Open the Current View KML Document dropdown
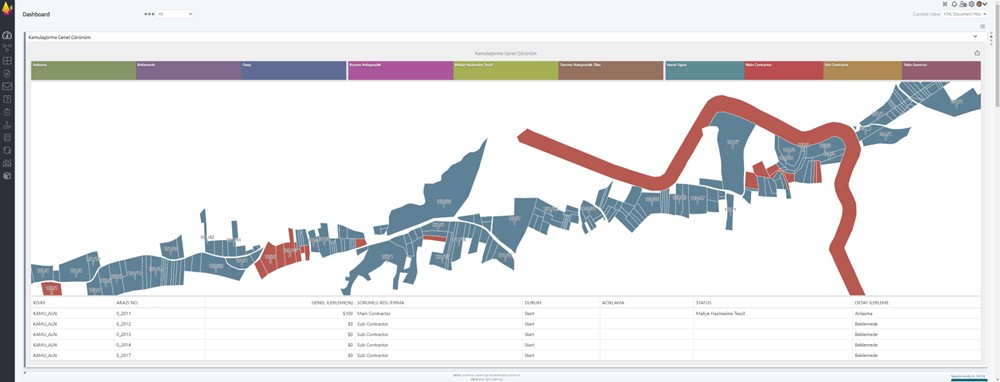 coord(965,14)
